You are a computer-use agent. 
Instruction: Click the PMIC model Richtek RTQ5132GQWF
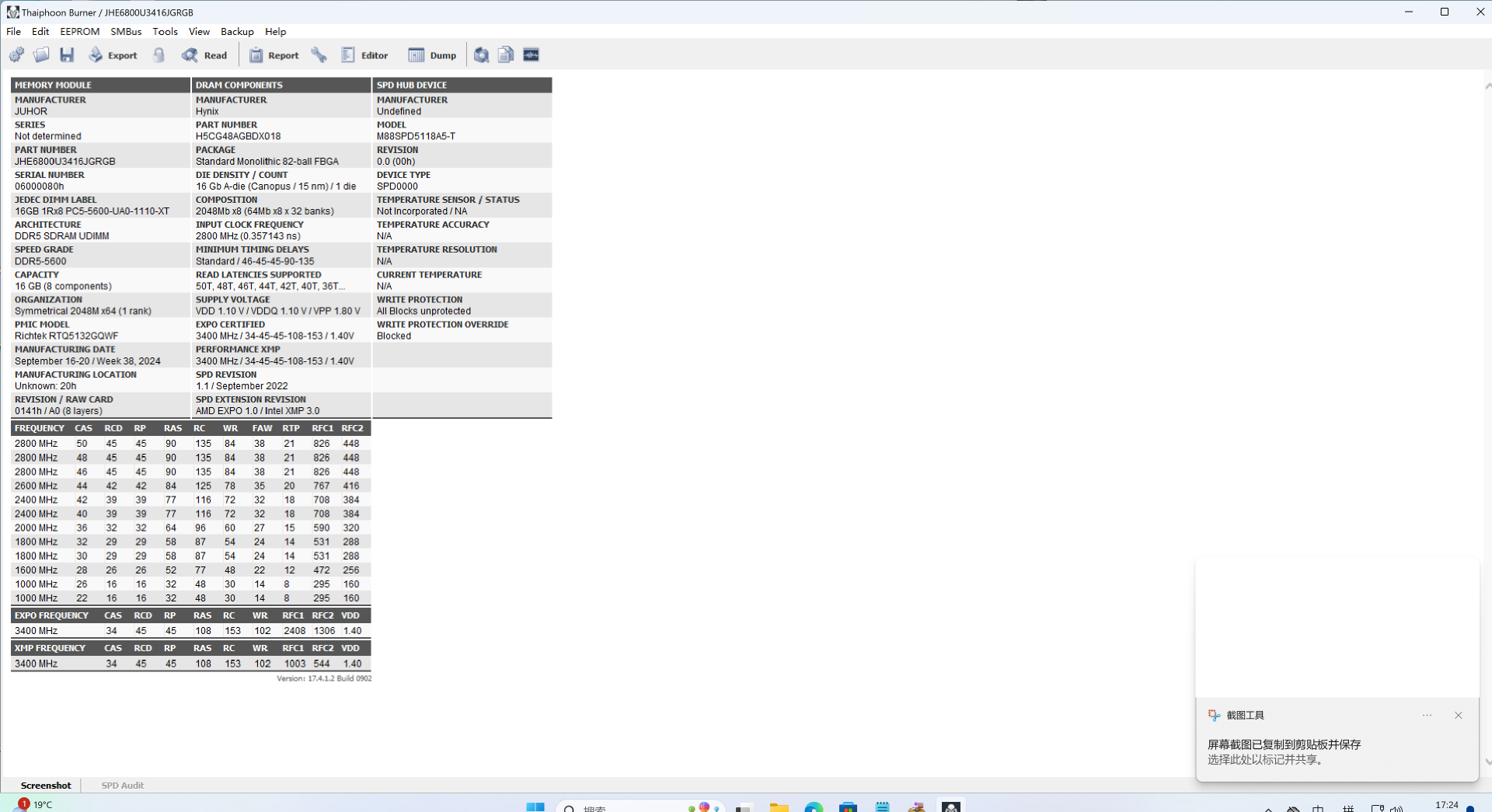click(67, 336)
